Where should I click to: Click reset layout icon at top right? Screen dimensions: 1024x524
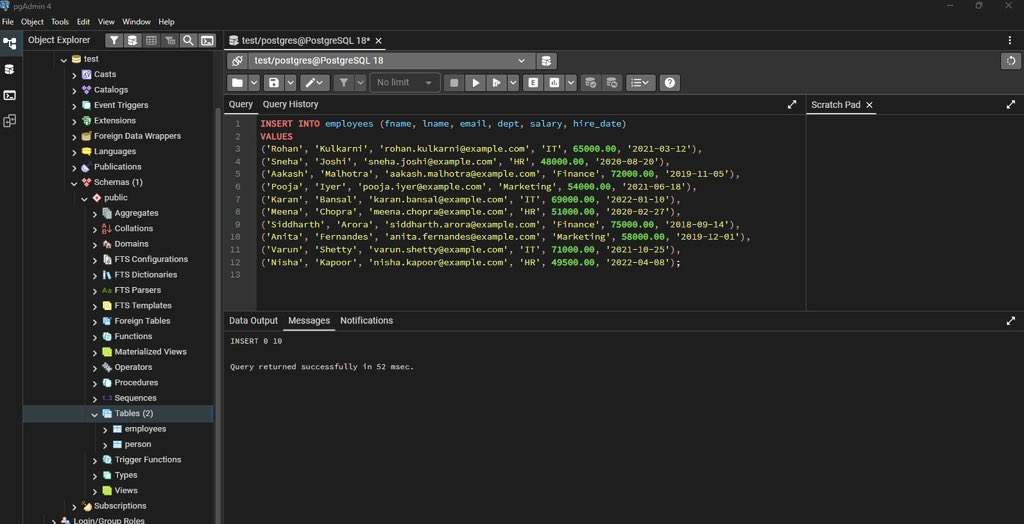pos(1011,61)
